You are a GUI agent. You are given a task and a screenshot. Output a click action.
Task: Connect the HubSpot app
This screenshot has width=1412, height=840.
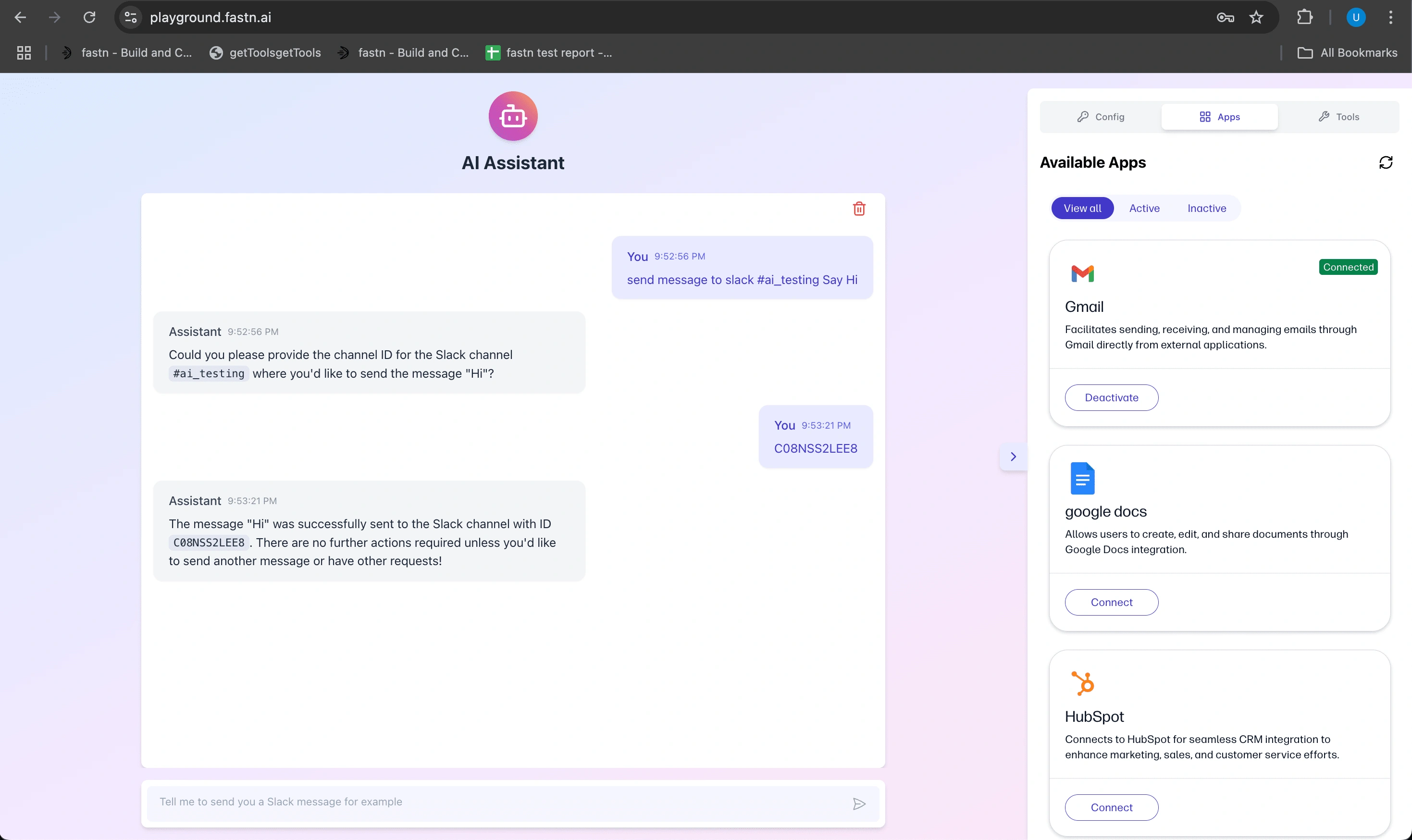[1112, 807]
